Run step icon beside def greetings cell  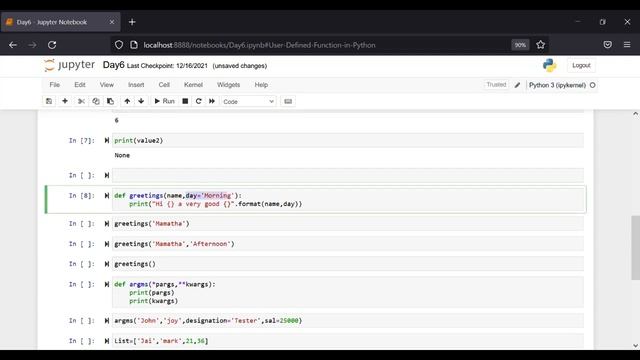107,196
